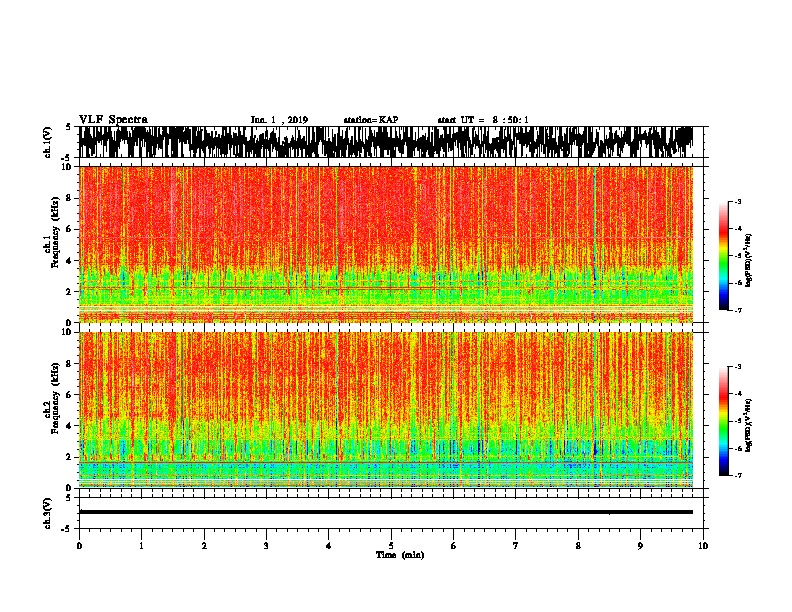Click the "VLF Spectra" plot title
This screenshot has height=612, width=792.
coord(113,120)
